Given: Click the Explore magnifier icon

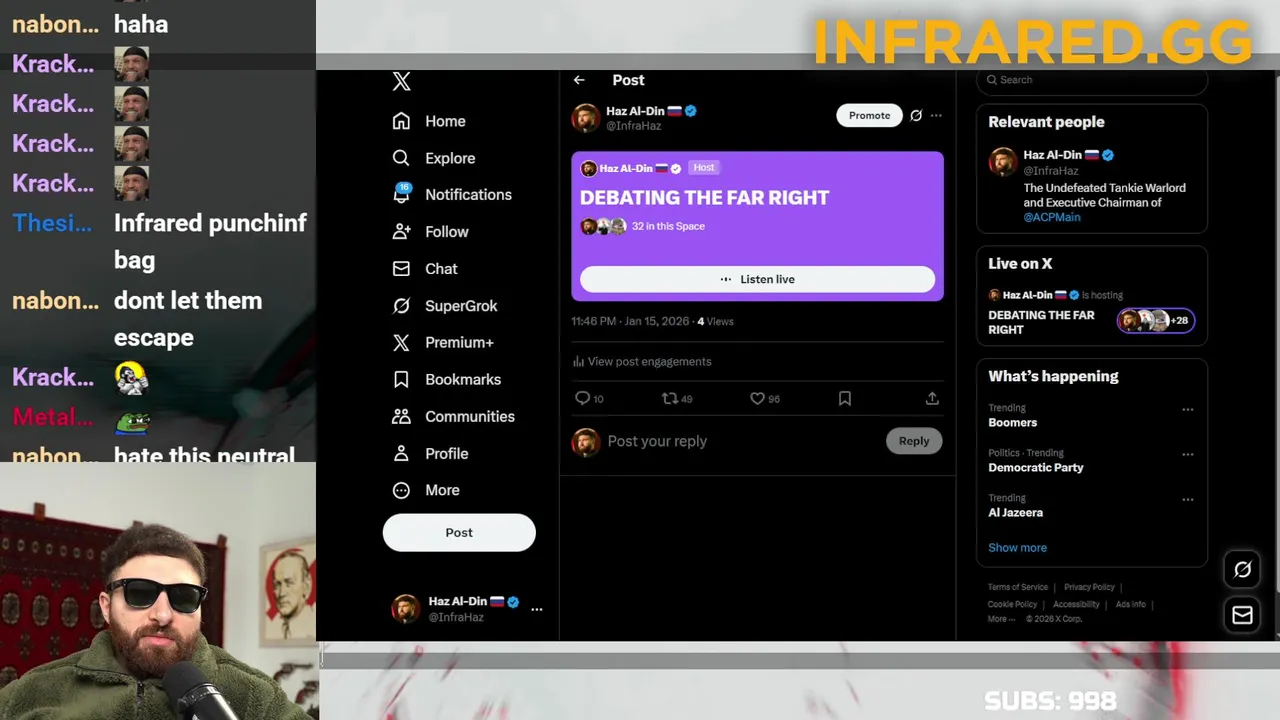Looking at the screenshot, I should click(x=401, y=158).
